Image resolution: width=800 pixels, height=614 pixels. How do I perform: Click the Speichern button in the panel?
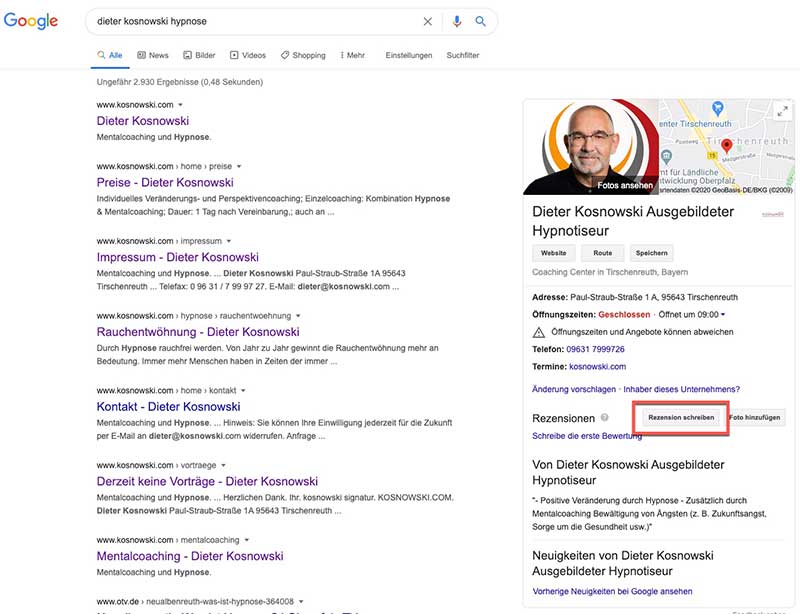pos(651,253)
